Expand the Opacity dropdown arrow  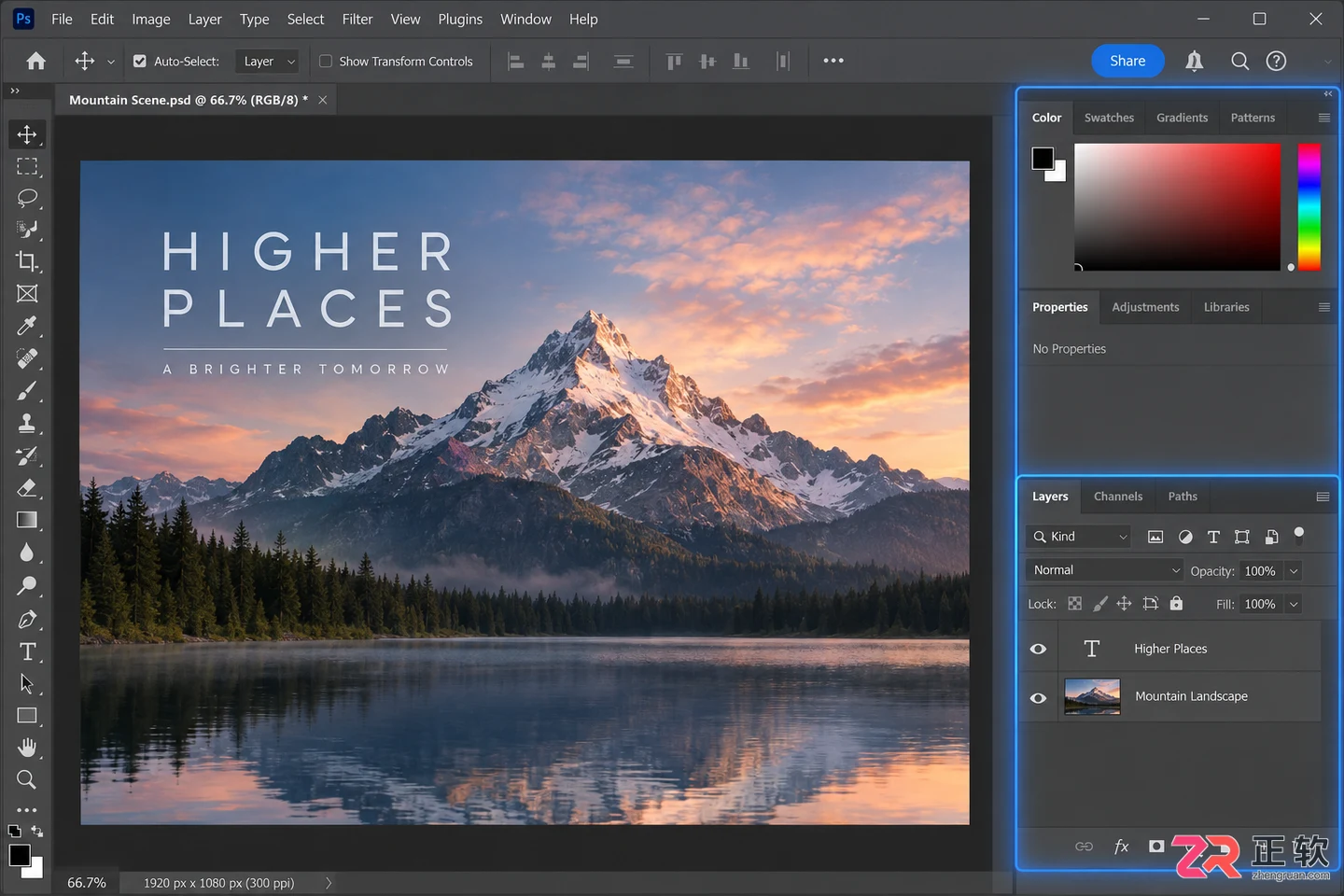pyautogui.click(x=1294, y=571)
